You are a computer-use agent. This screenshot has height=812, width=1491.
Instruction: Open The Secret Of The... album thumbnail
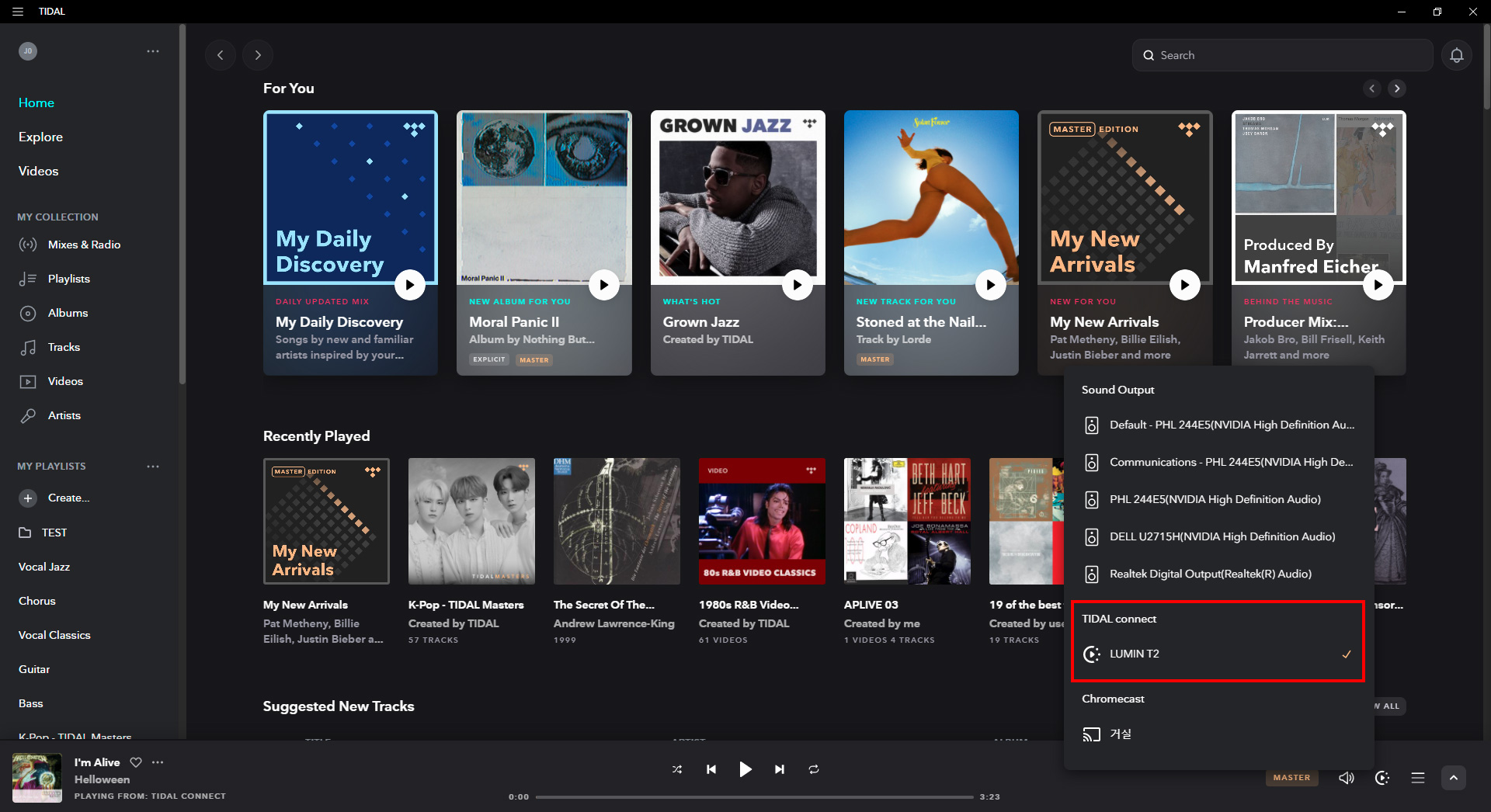click(x=617, y=521)
